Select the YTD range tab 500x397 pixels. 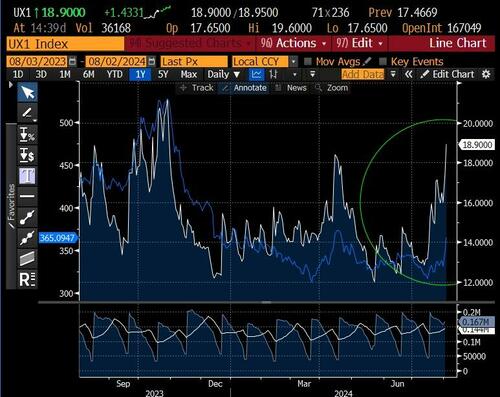[x=115, y=74]
